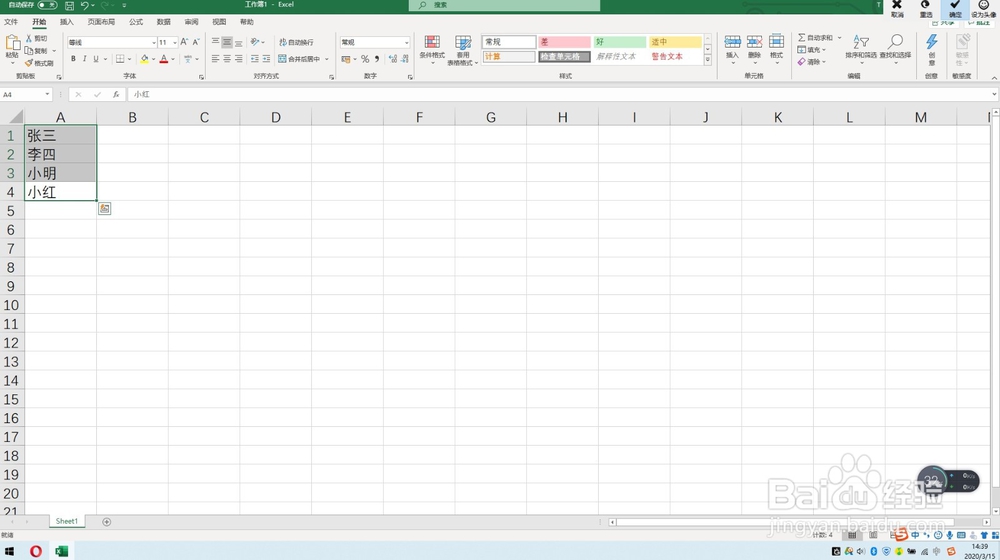Click the Percent Style icon
The image size is (1000, 560).
(x=365, y=59)
